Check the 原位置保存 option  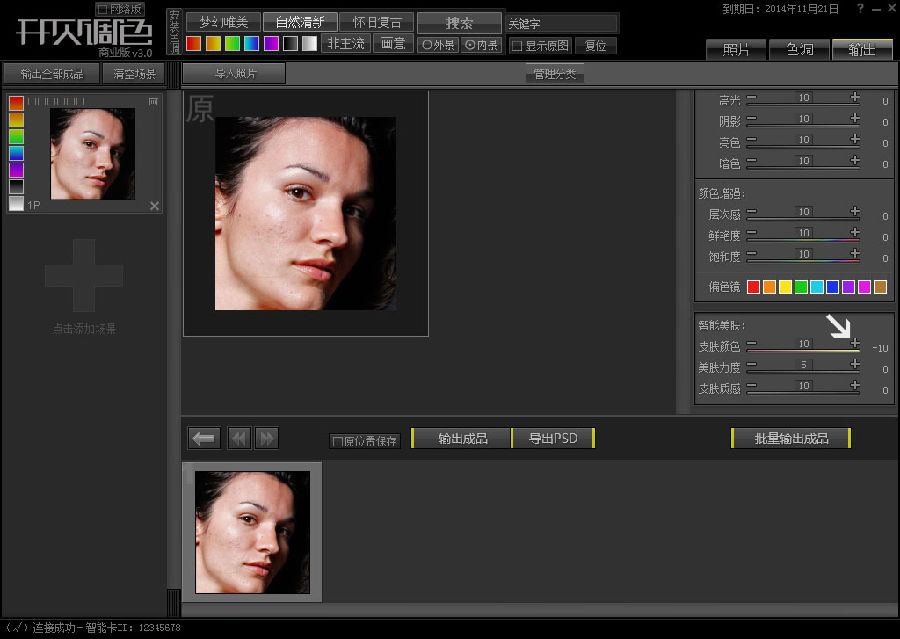pyautogui.click(x=338, y=441)
